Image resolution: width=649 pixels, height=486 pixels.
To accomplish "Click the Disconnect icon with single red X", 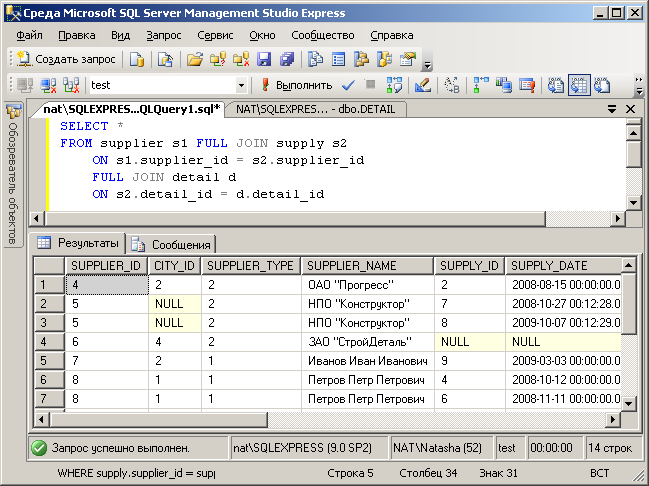I will pos(48,85).
